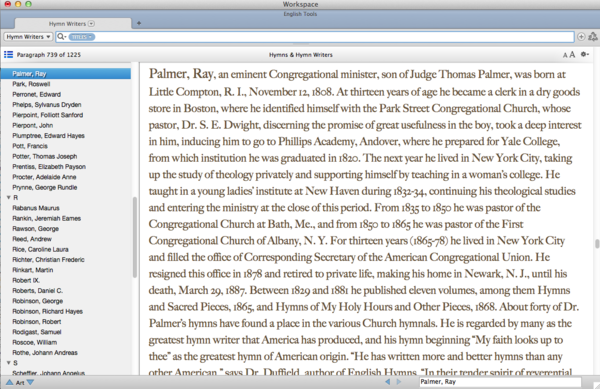Click the sidebar list scrollbar thumb
The width and height of the screenshot is (600, 389).
pyautogui.click(x=135, y=237)
